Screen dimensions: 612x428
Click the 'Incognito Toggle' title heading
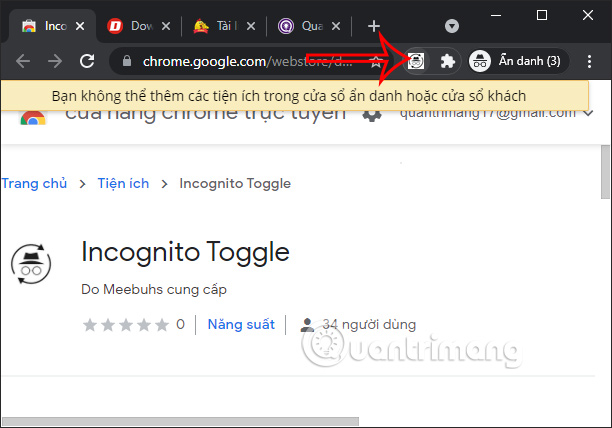click(x=185, y=252)
